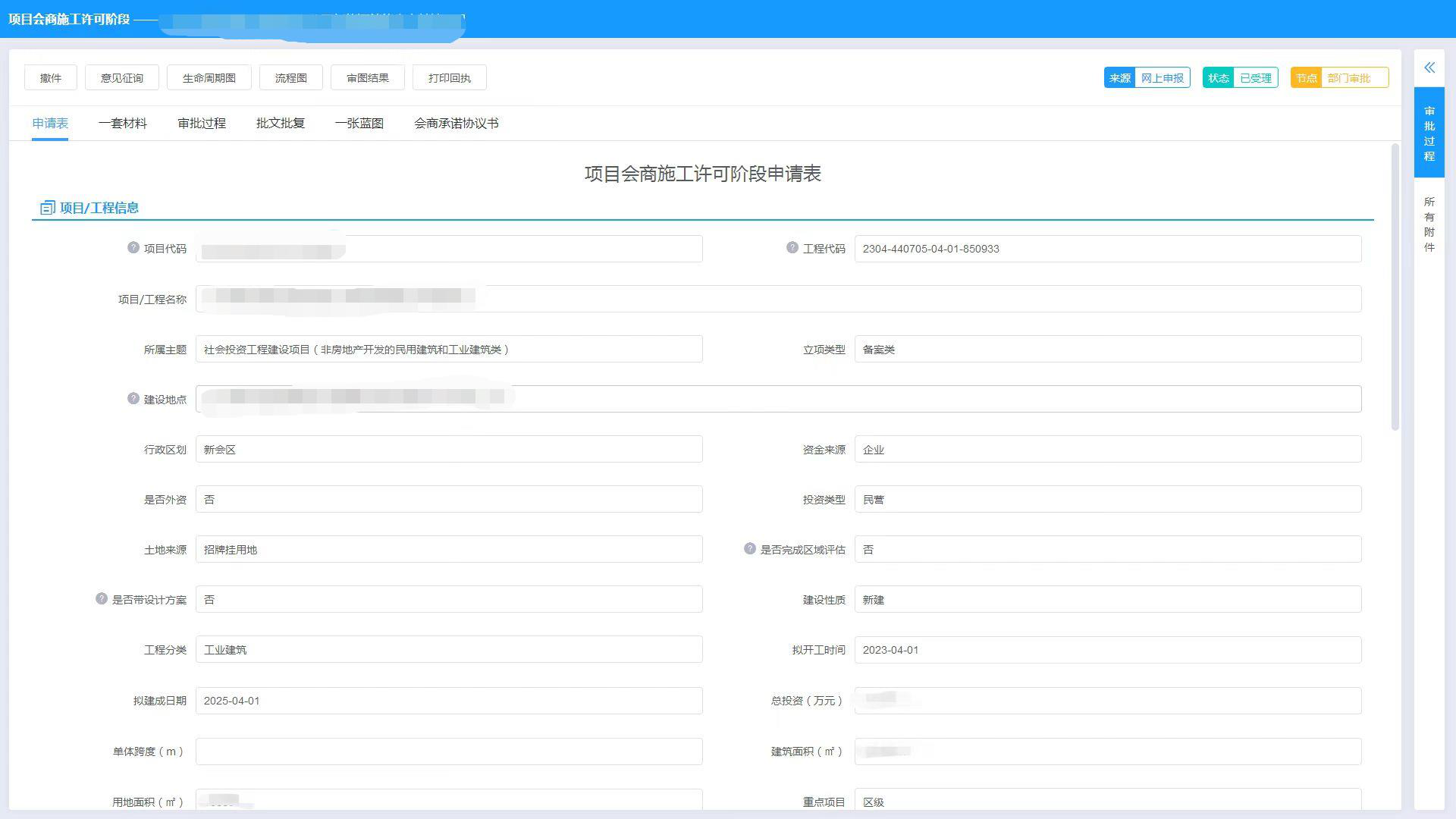1456x819 pixels.
Task: Switch to the 一套材料 tab
Action: 124,123
